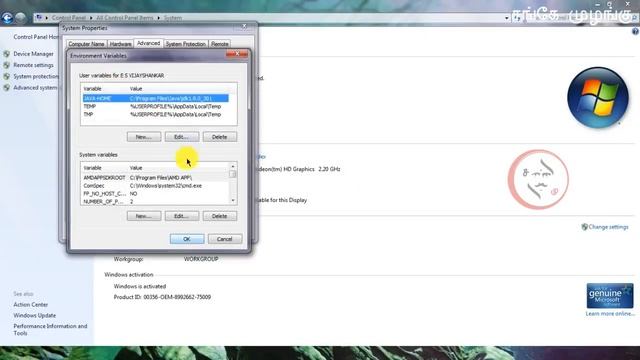Click the system variables scrollbar down arrow
Screen dimensions: 640x360
coord(233,200)
